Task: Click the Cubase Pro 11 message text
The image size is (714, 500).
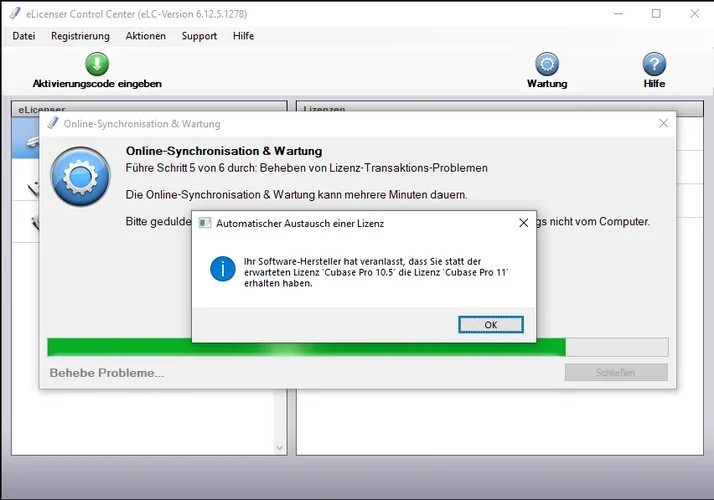Action: [x=376, y=272]
